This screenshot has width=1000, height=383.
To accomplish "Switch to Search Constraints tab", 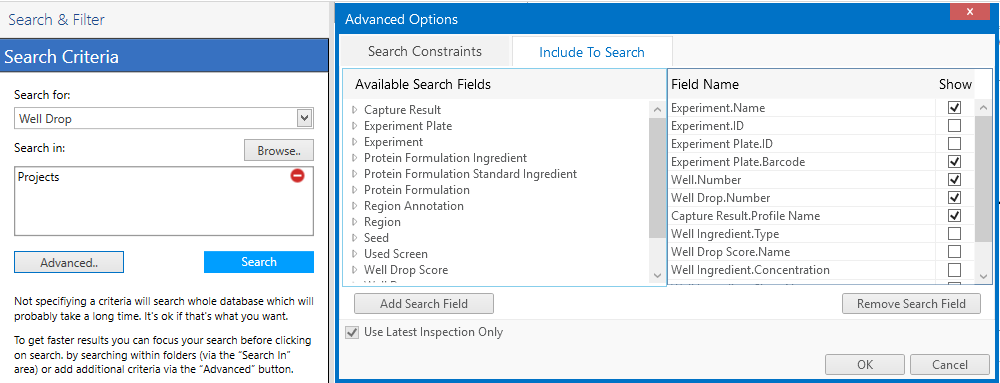I will [x=425, y=52].
